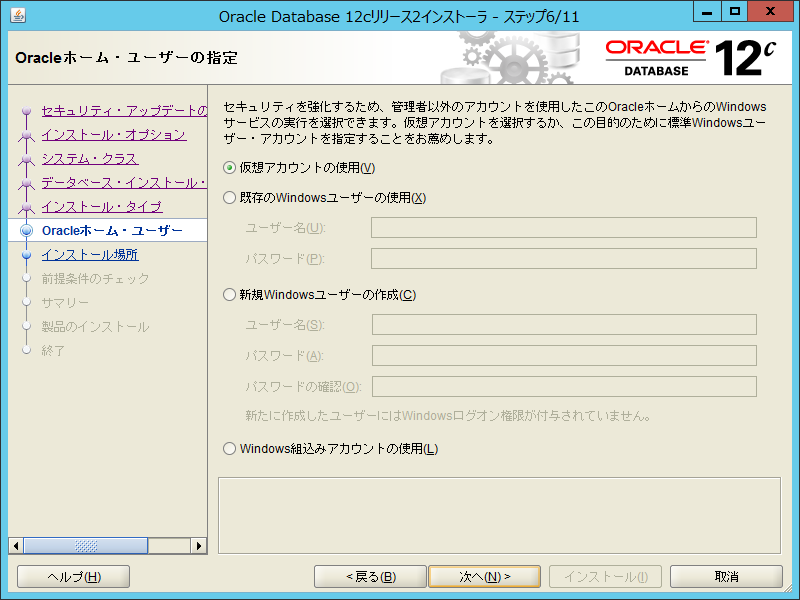Click the ユーザー名(S) input field
800x600 pixels.
point(564,324)
